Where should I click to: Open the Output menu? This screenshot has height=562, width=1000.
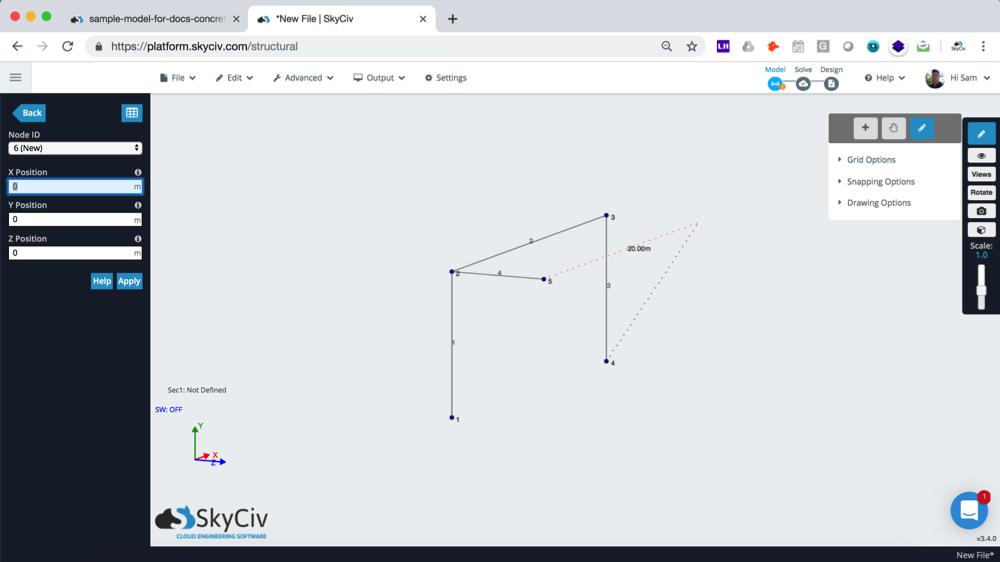coord(379,78)
